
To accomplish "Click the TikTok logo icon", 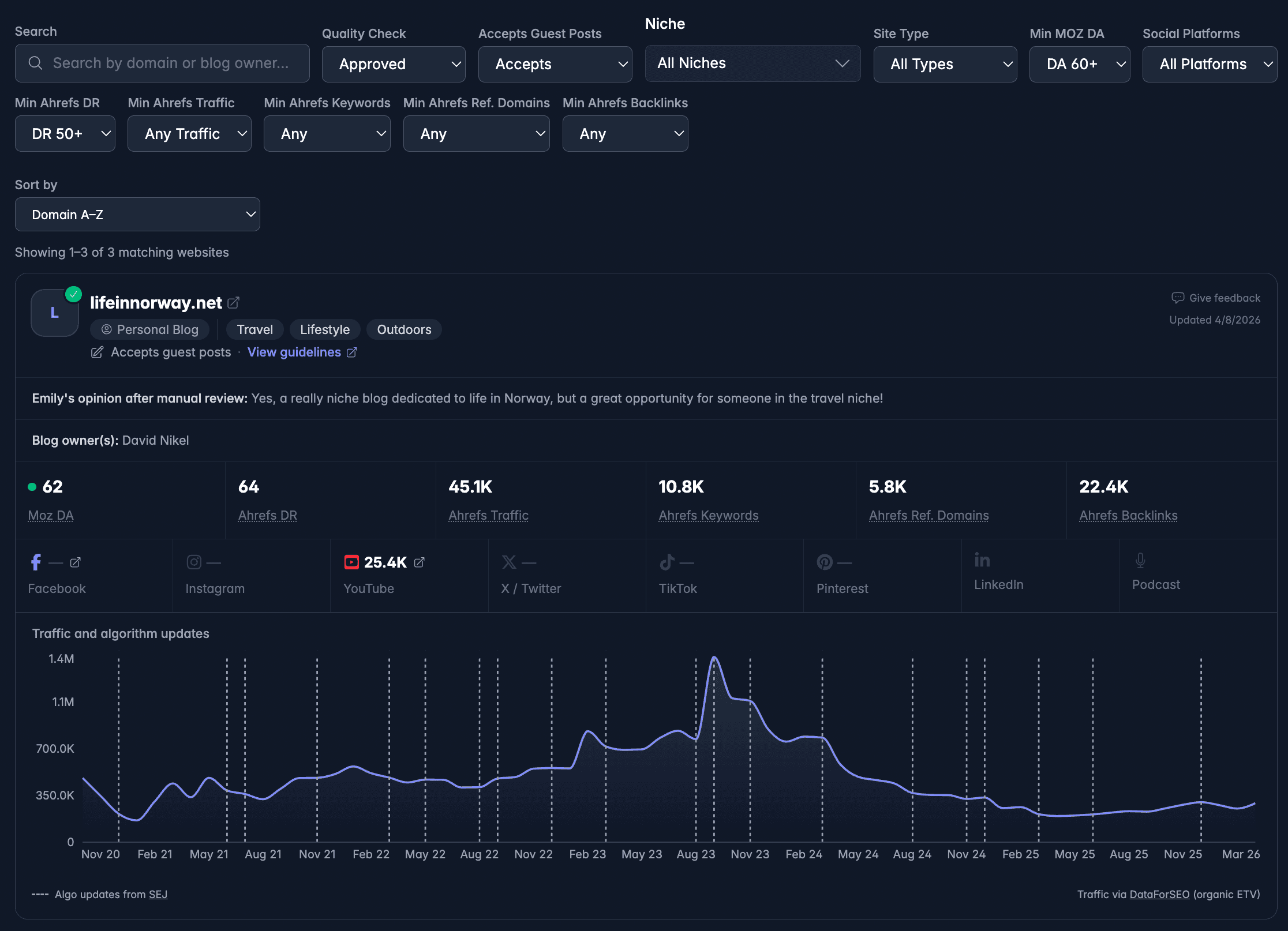I will pos(667,562).
